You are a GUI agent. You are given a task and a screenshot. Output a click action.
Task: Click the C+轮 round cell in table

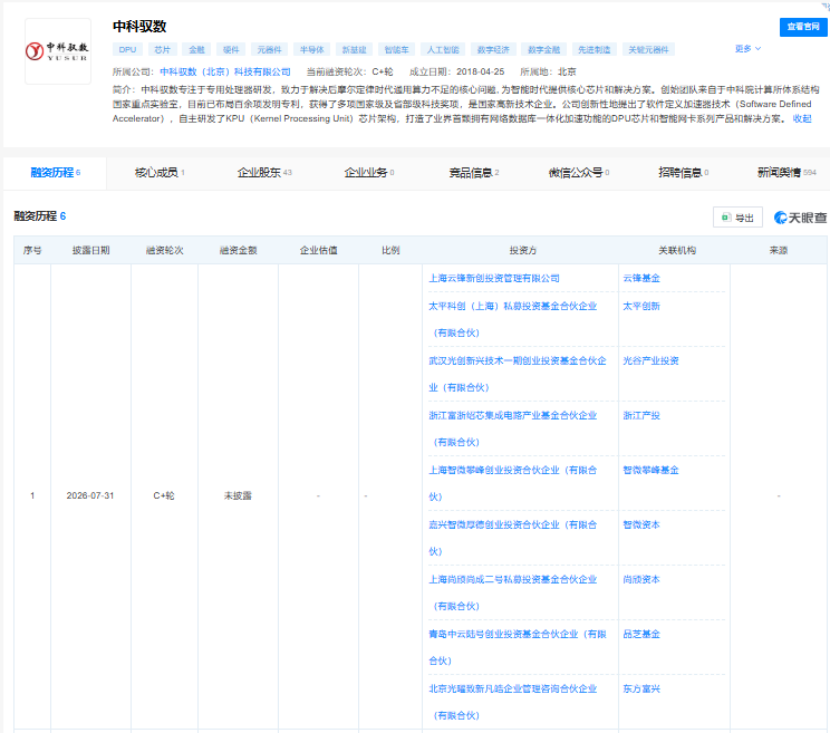tap(164, 496)
